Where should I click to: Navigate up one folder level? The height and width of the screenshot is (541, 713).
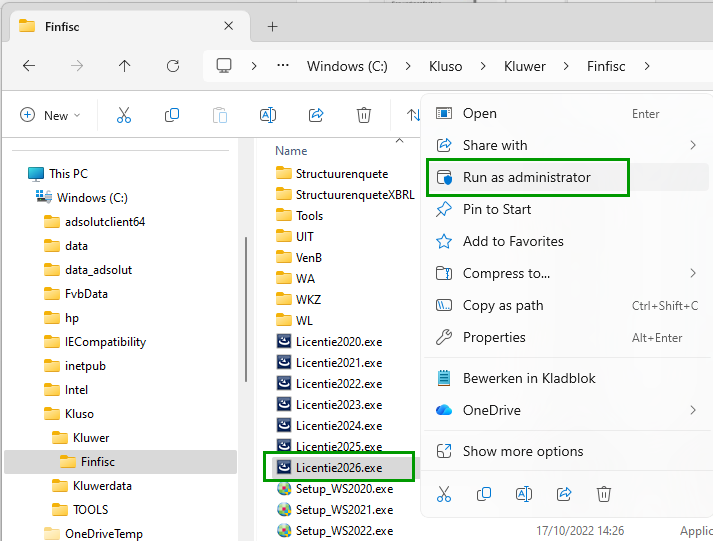[x=124, y=66]
